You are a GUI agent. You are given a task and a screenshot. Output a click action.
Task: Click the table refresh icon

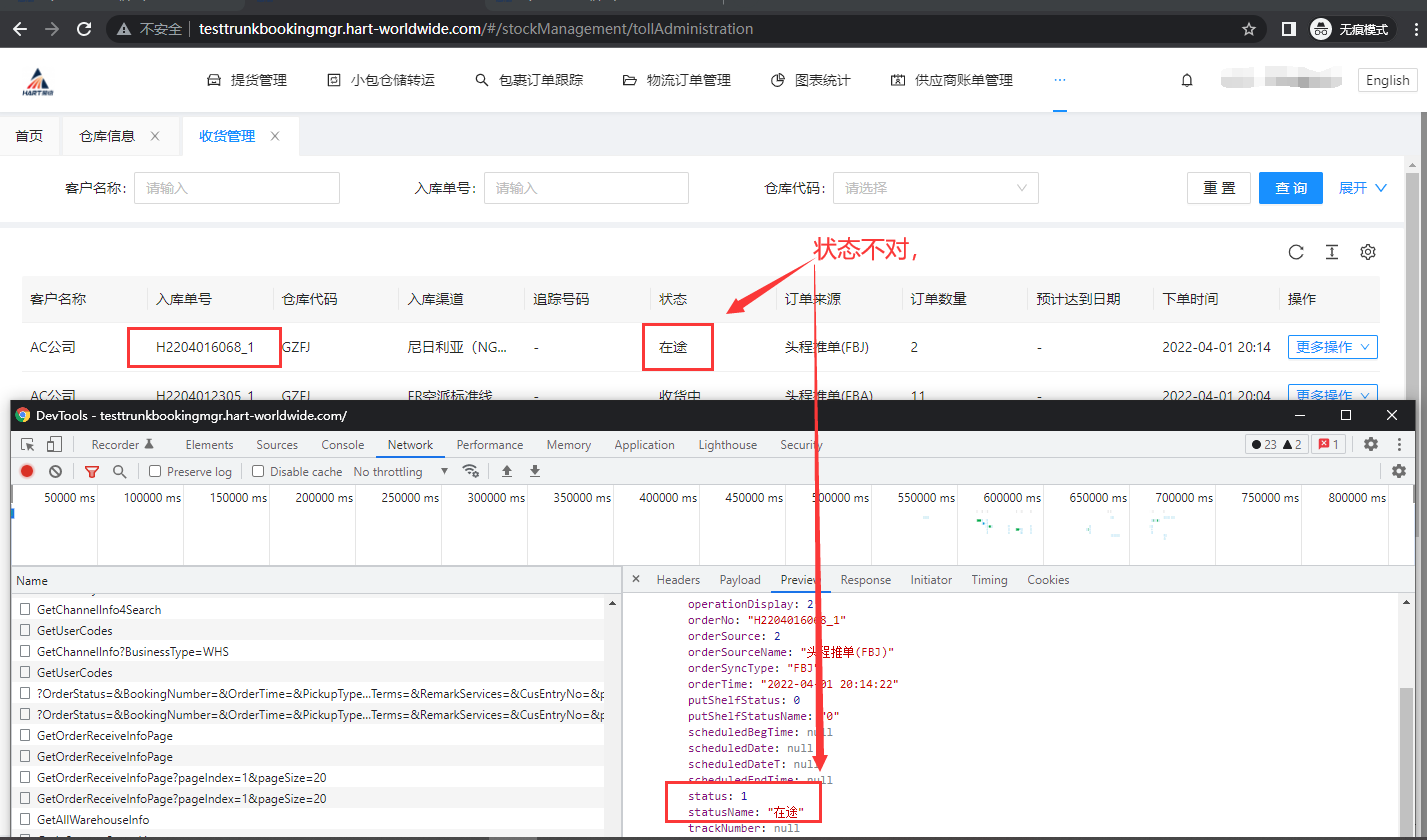pos(1296,252)
